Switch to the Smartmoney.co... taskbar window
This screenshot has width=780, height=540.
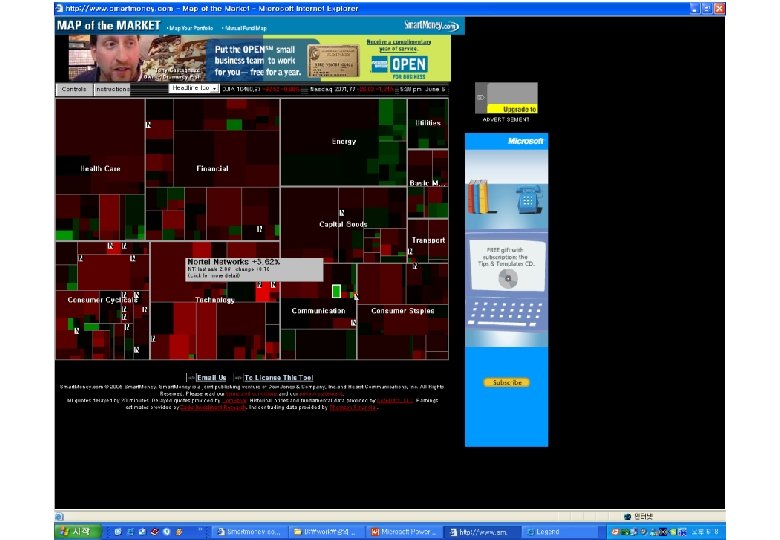[250, 532]
